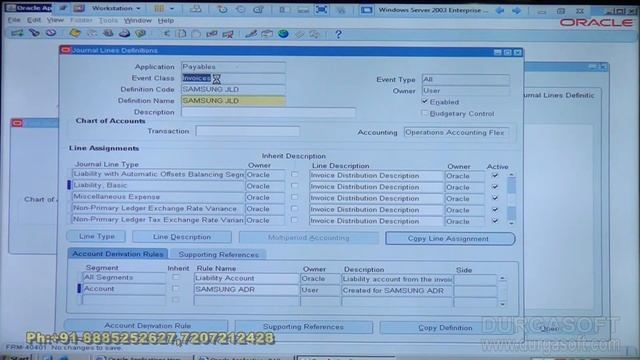
Task: Click the Edit Field pencil icon
Action: [x=251, y=34]
